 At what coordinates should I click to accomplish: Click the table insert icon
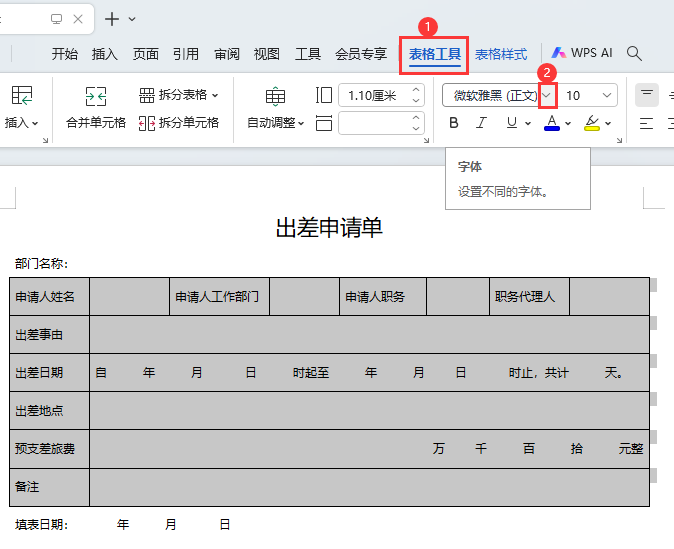[21, 95]
